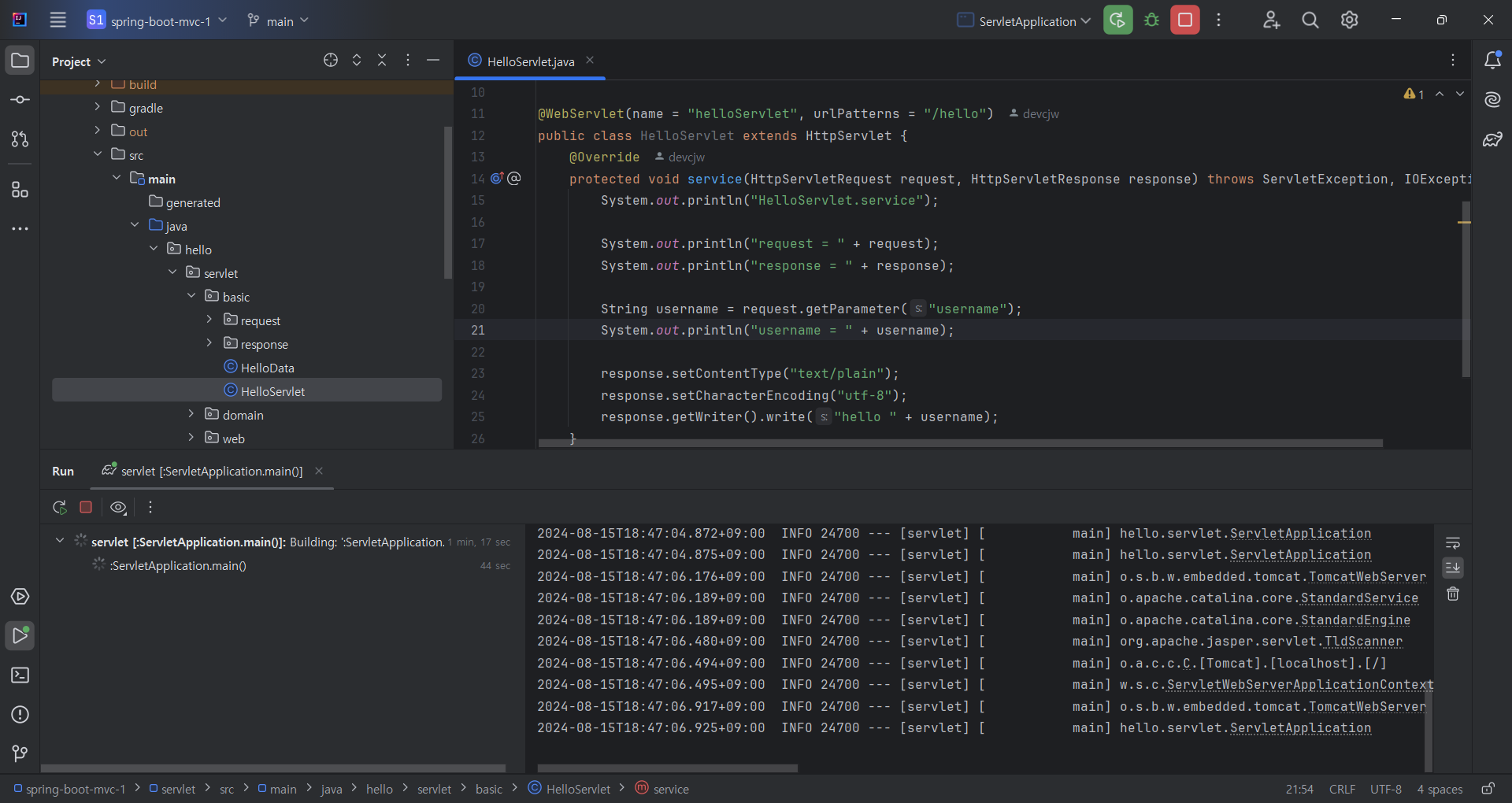Select opened file in Project tree
This screenshot has width=1512, height=803.
pyautogui.click(x=331, y=61)
